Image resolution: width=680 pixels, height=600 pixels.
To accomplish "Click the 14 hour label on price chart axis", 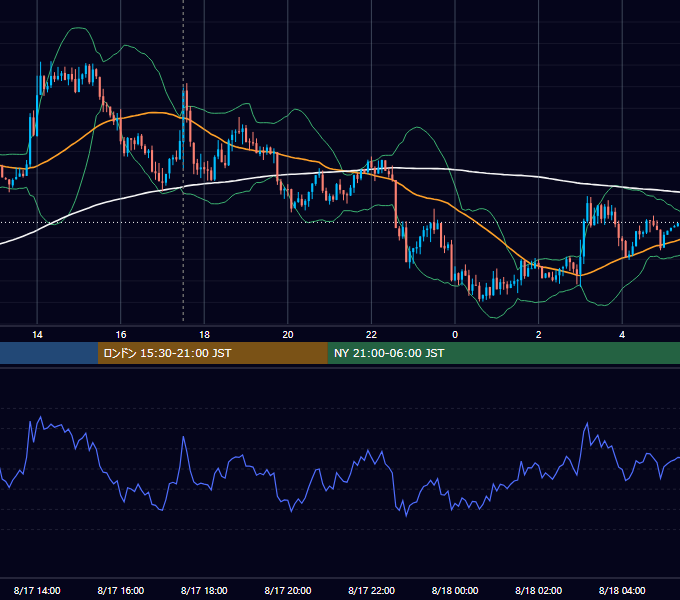I will (x=37, y=335).
